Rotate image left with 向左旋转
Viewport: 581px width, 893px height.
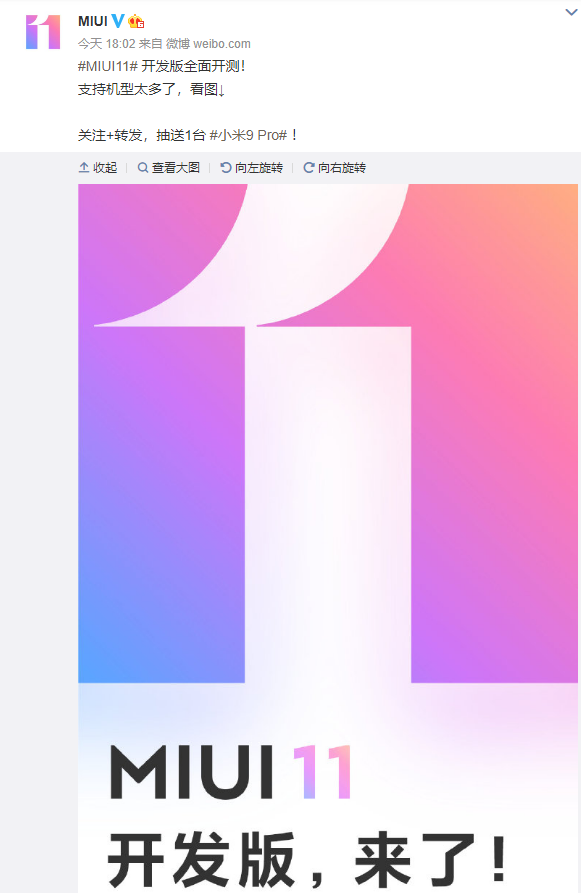coord(252,167)
